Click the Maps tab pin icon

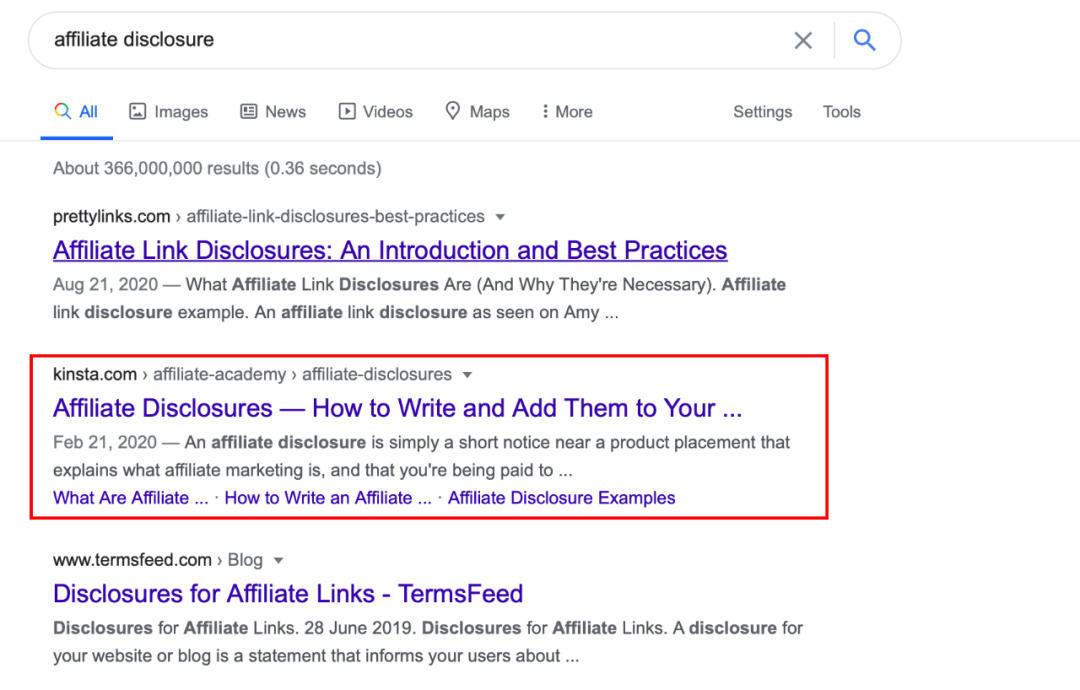pyautogui.click(x=453, y=110)
